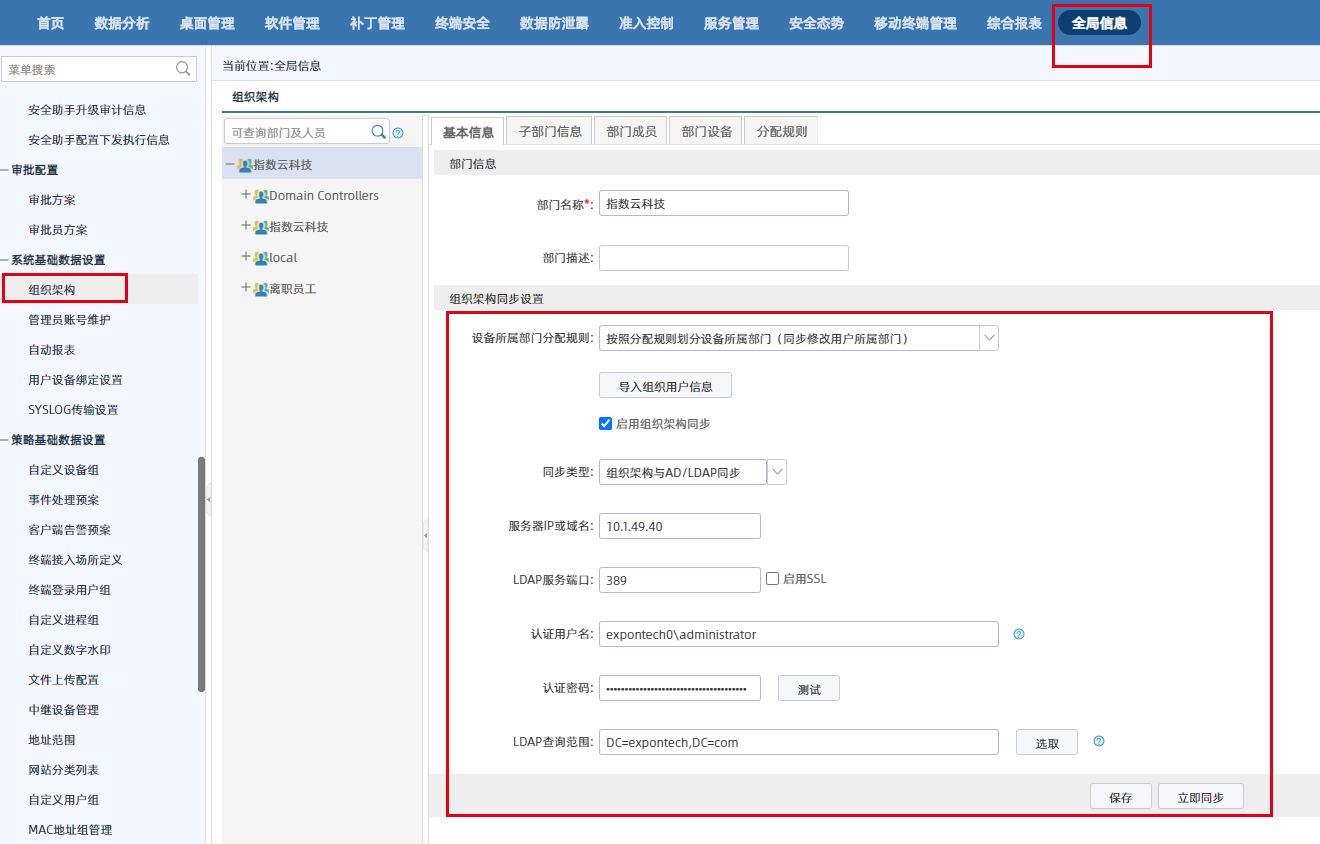Open 中继设备管理 in sidebar

64,710
